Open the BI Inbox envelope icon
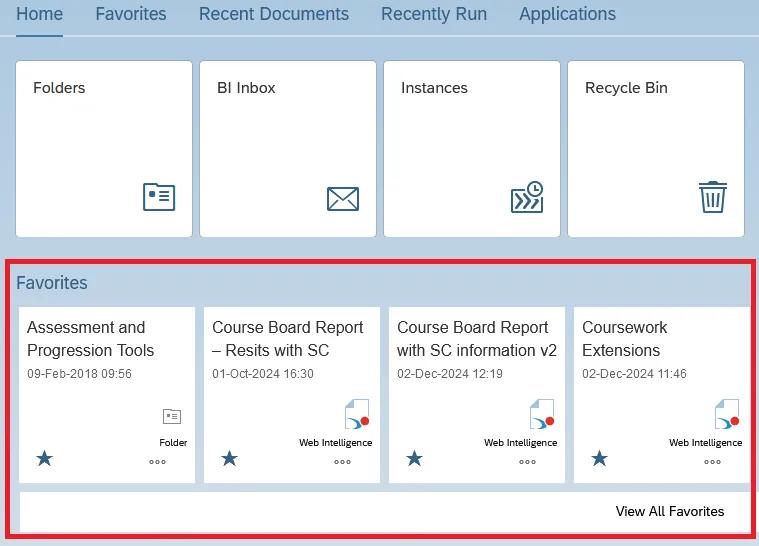The image size is (759, 546). click(x=343, y=198)
